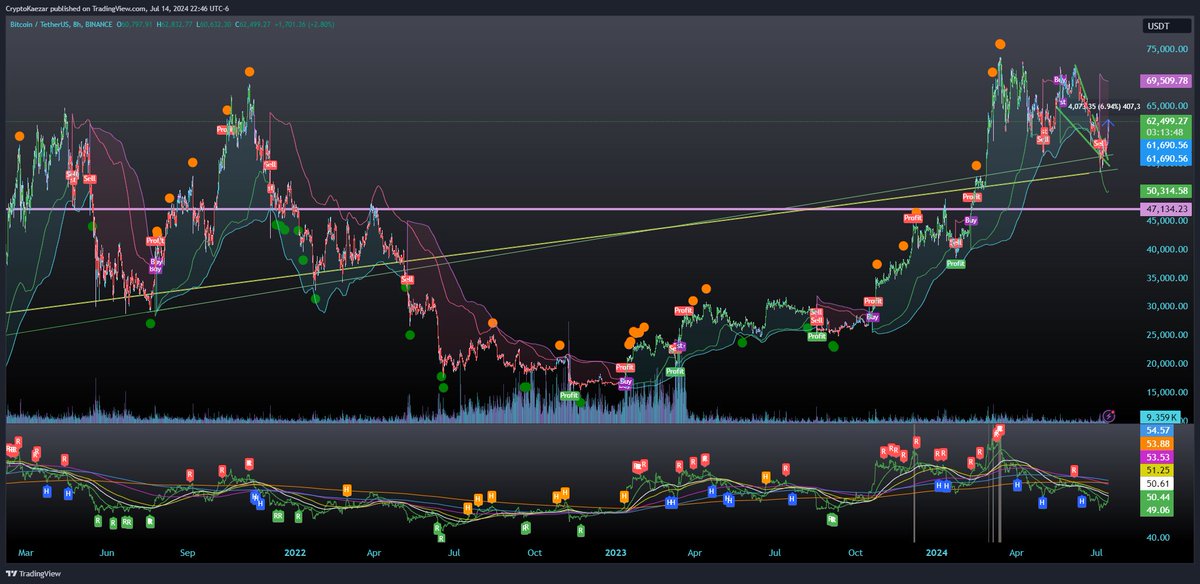Click the 25,000.00 price axis tick

[x=1165, y=335]
